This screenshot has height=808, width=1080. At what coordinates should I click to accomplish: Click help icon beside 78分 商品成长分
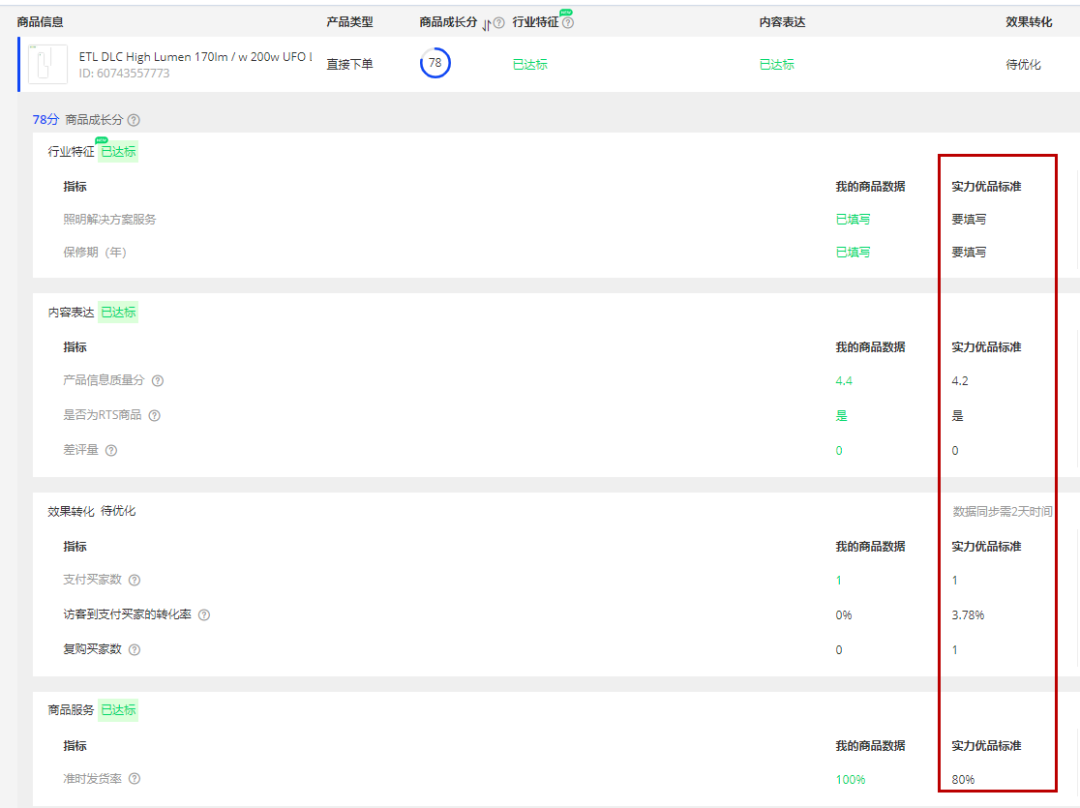tap(134, 120)
